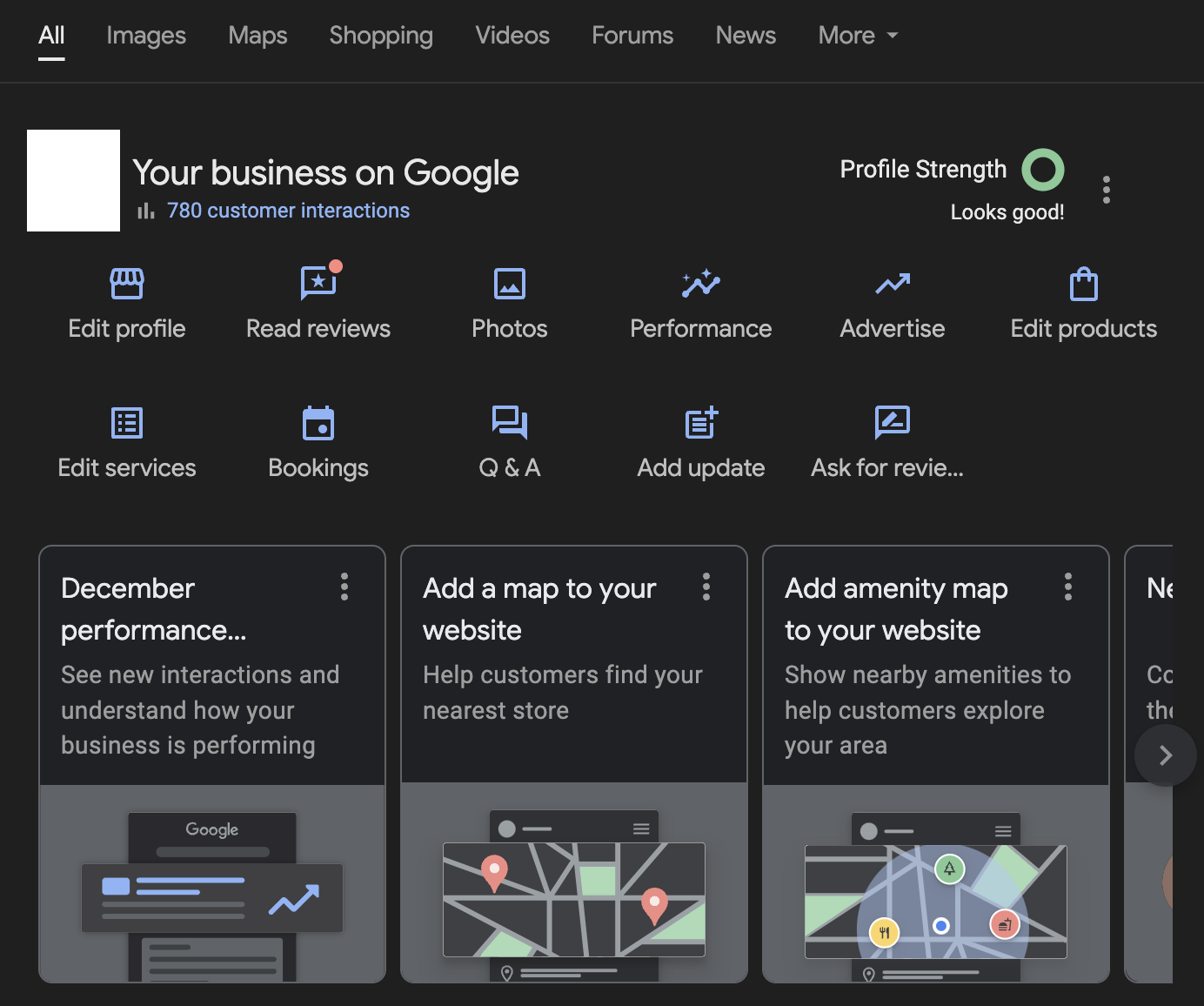Switch to the Images tab
This screenshot has width=1204, height=1006.
coord(146,36)
